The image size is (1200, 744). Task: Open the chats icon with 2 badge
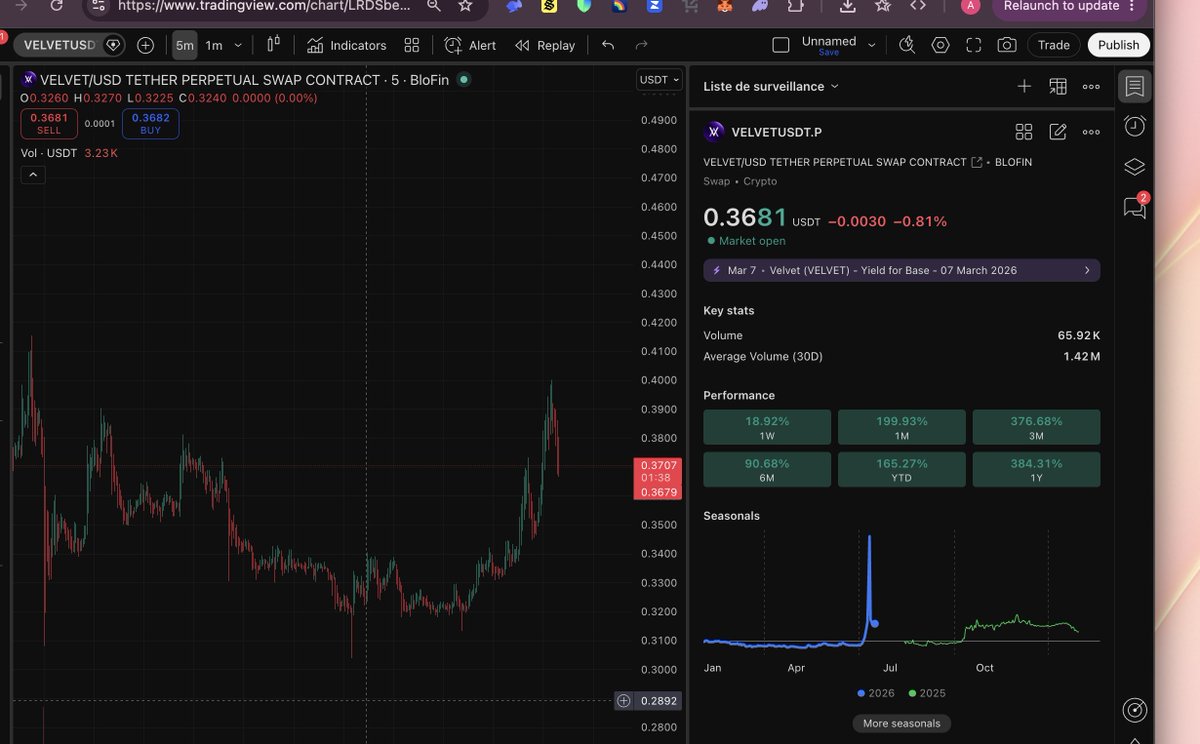tap(1134, 207)
